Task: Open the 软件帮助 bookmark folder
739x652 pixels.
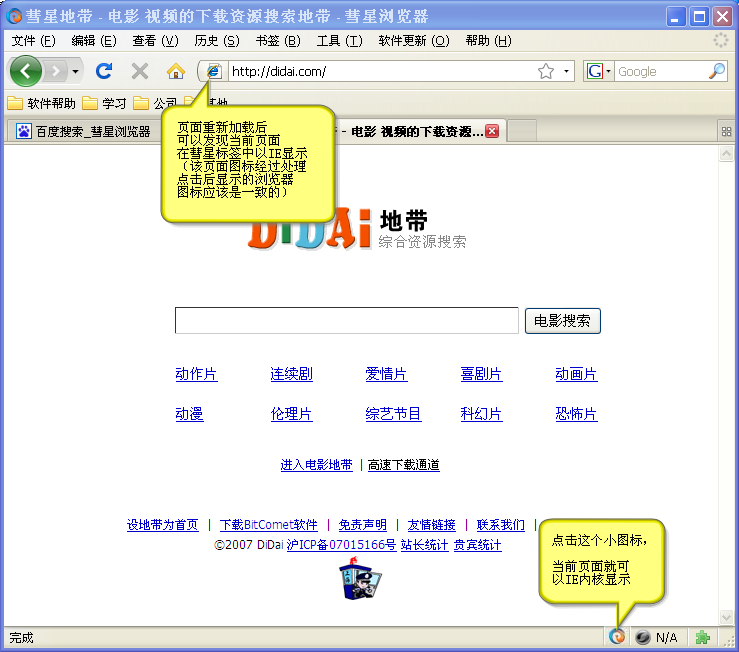Action: tap(42, 103)
